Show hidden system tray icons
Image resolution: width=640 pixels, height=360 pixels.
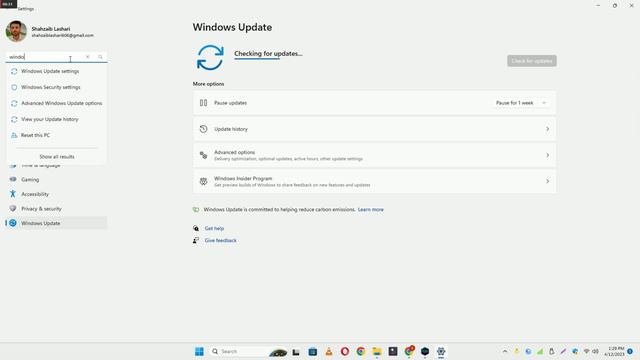505,351
